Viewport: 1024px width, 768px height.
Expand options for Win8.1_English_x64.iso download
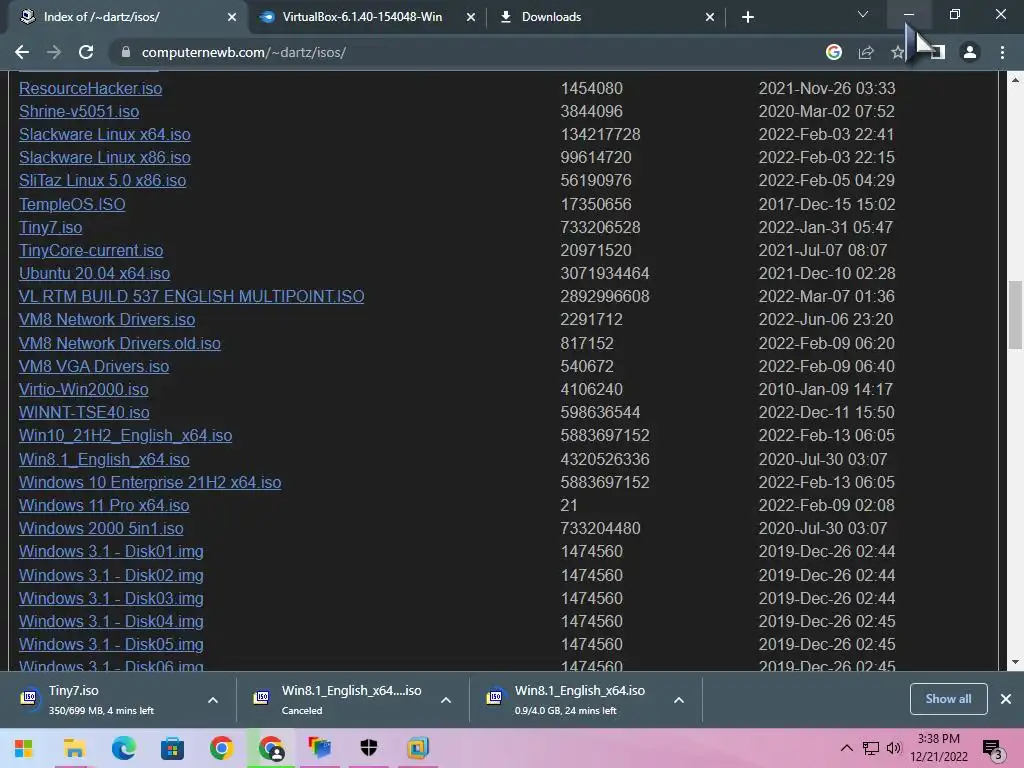pyautogui.click(x=679, y=700)
